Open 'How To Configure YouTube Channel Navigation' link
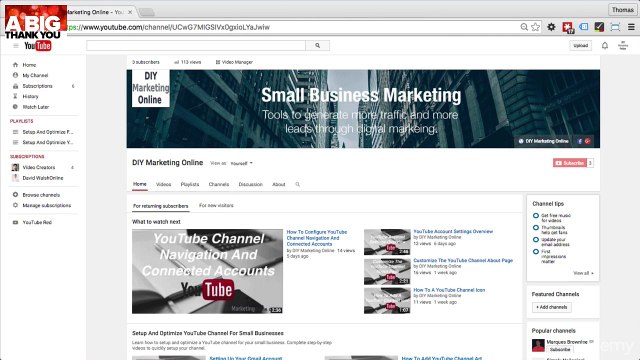The width and height of the screenshot is (640, 360). click(317, 238)
